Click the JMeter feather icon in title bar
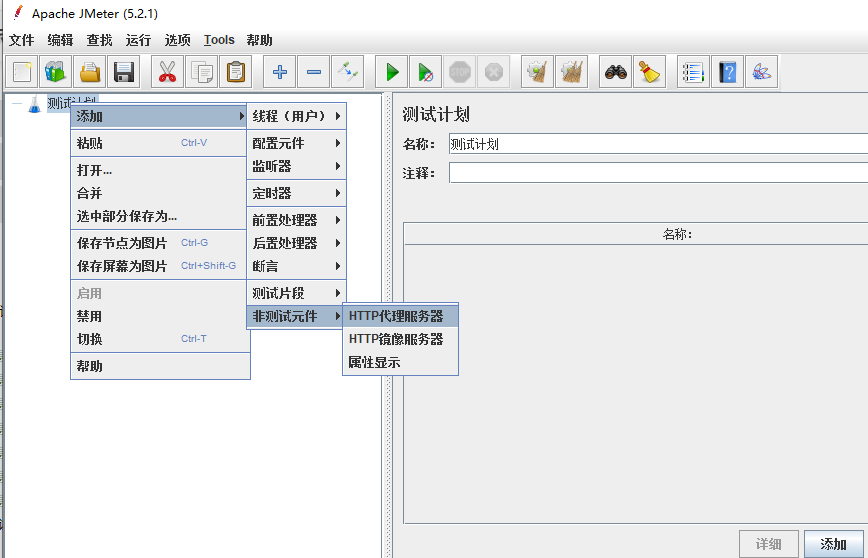The height and width of the screenshot is (558, 868). [x=18, y=13]
